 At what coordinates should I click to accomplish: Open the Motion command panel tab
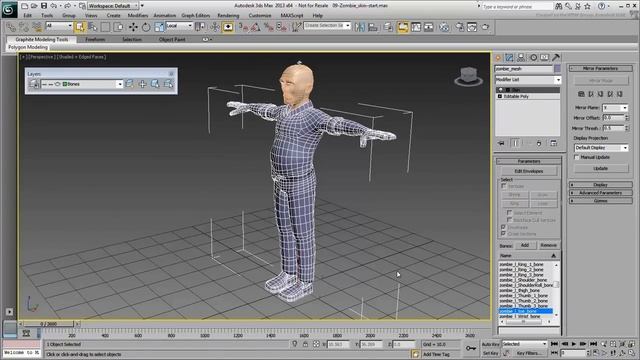[x=533, y=58]
